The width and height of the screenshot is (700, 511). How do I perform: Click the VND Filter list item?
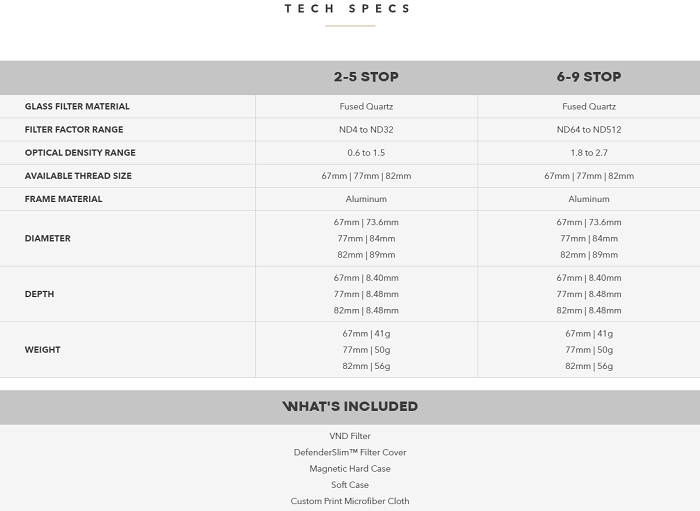pyautogui.click(x=350, y=436)
